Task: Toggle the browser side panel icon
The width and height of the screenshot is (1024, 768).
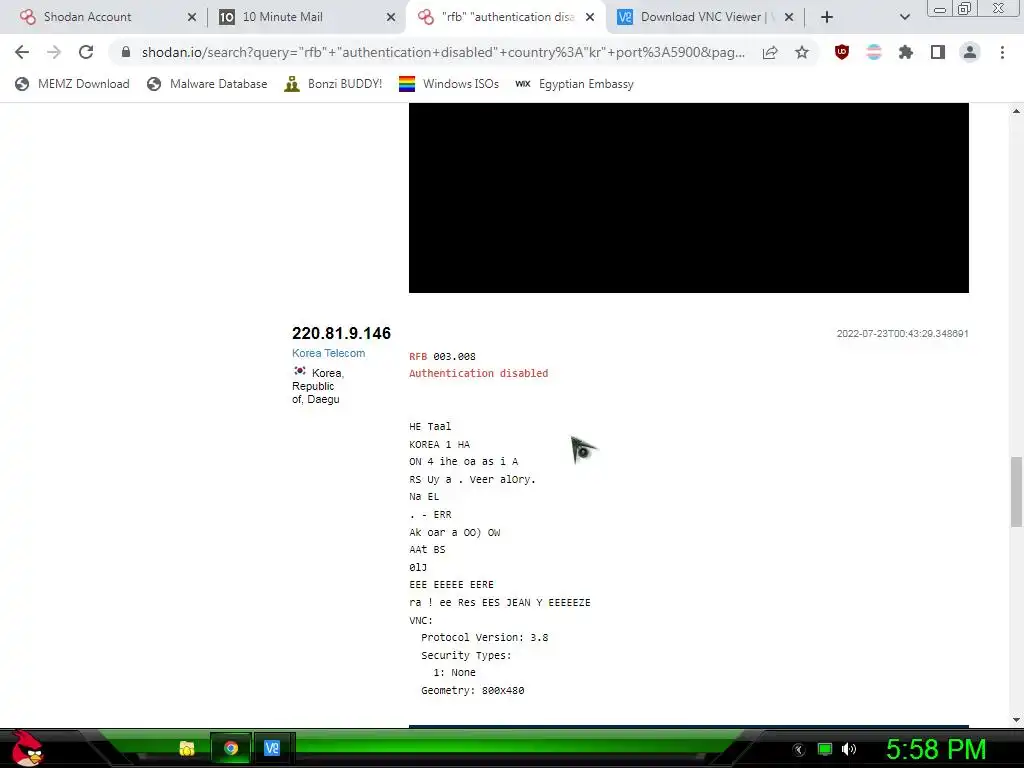Action: point(938,52)
